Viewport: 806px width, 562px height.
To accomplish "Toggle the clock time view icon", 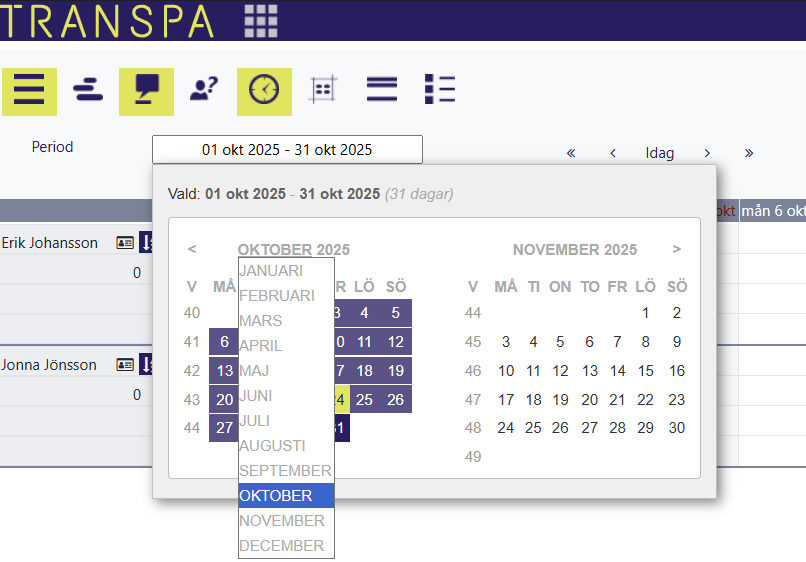I will pyautogui.click(x=264, y=92).
